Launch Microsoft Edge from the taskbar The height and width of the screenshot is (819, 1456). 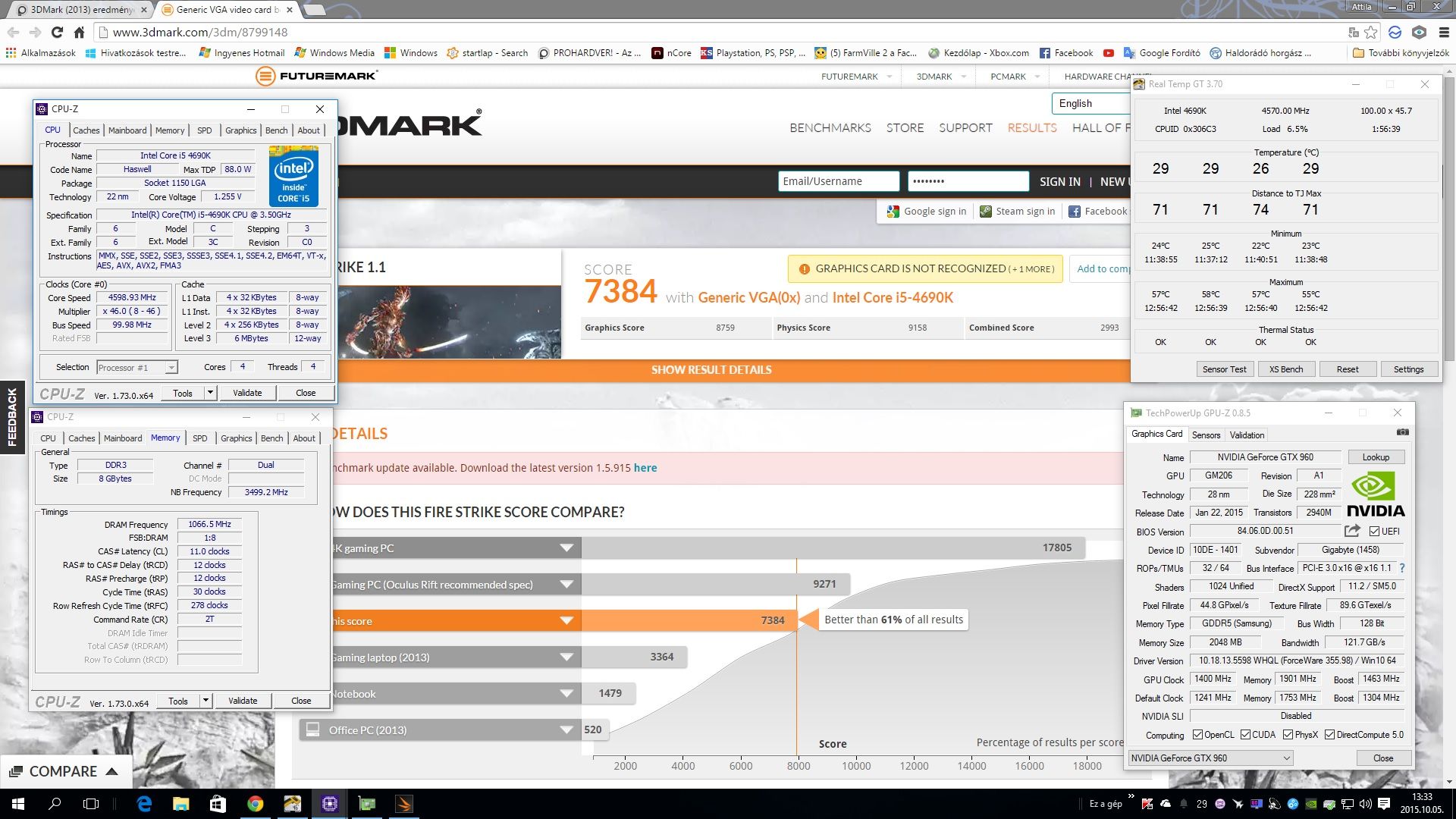pyautogui.click(x=144, y=804)
